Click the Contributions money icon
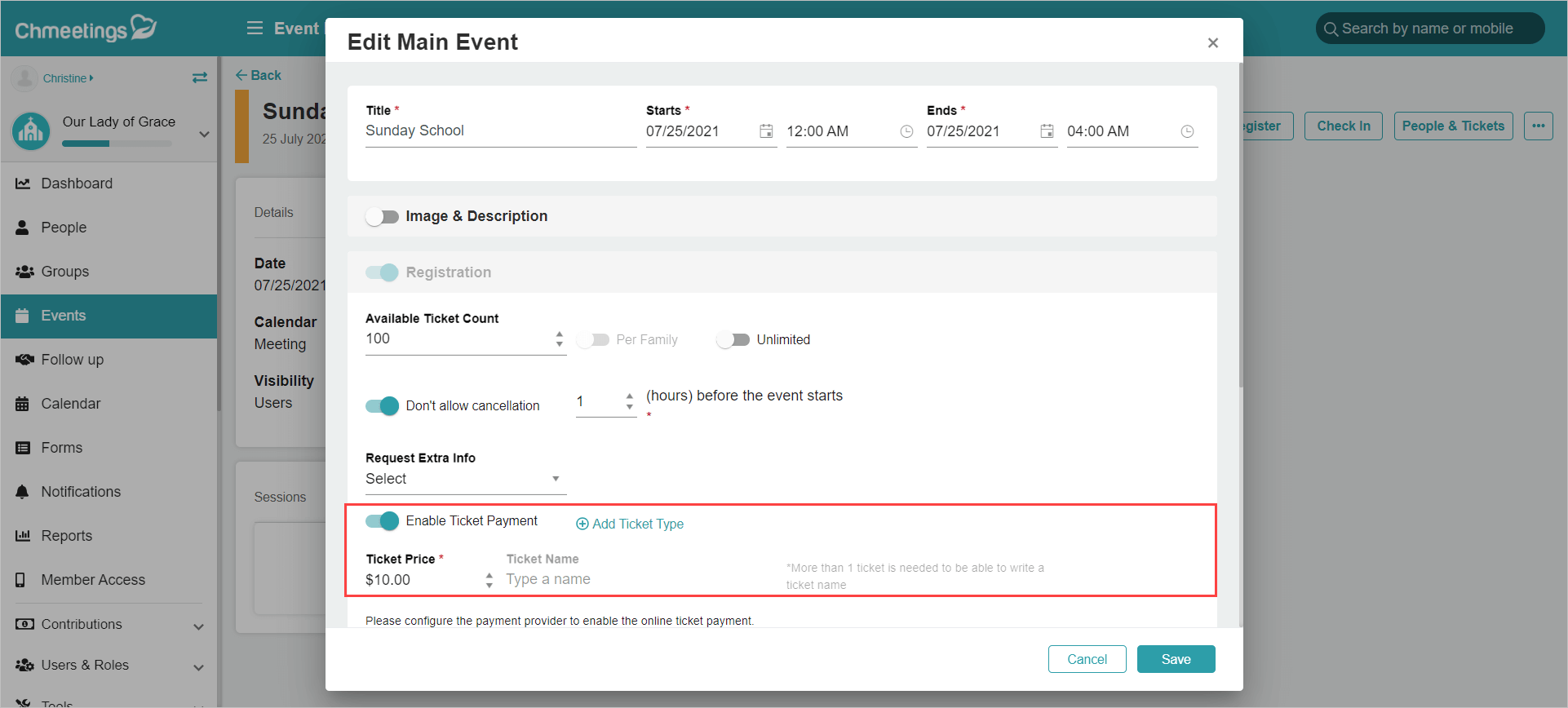 click(24, 624)
